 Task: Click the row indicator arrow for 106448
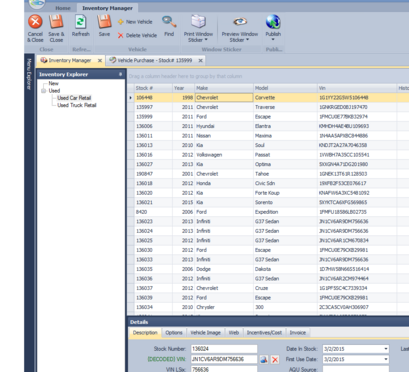click(x=131, y=98)
